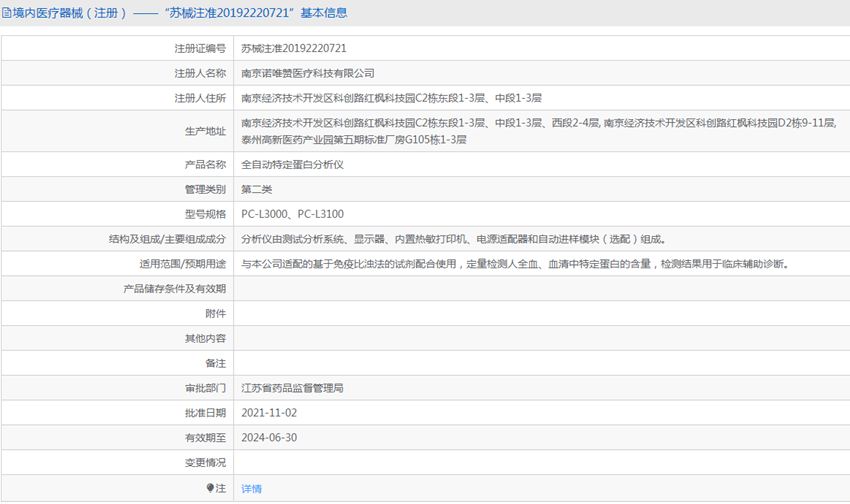Image resolution: width=850 pixels, height=504 pixels.
Task: Click the 适用范围/预期用途 description text
Action: [514, 264]
